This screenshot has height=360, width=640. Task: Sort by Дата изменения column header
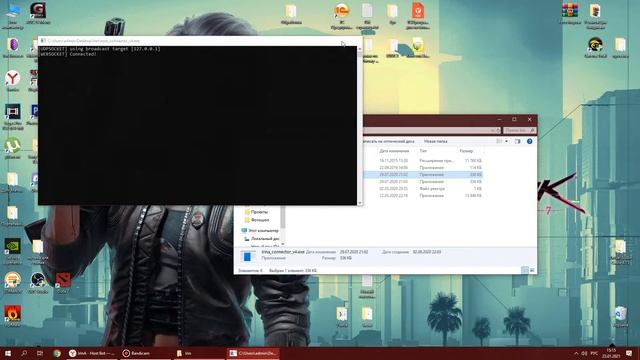[x=394, y=151]
